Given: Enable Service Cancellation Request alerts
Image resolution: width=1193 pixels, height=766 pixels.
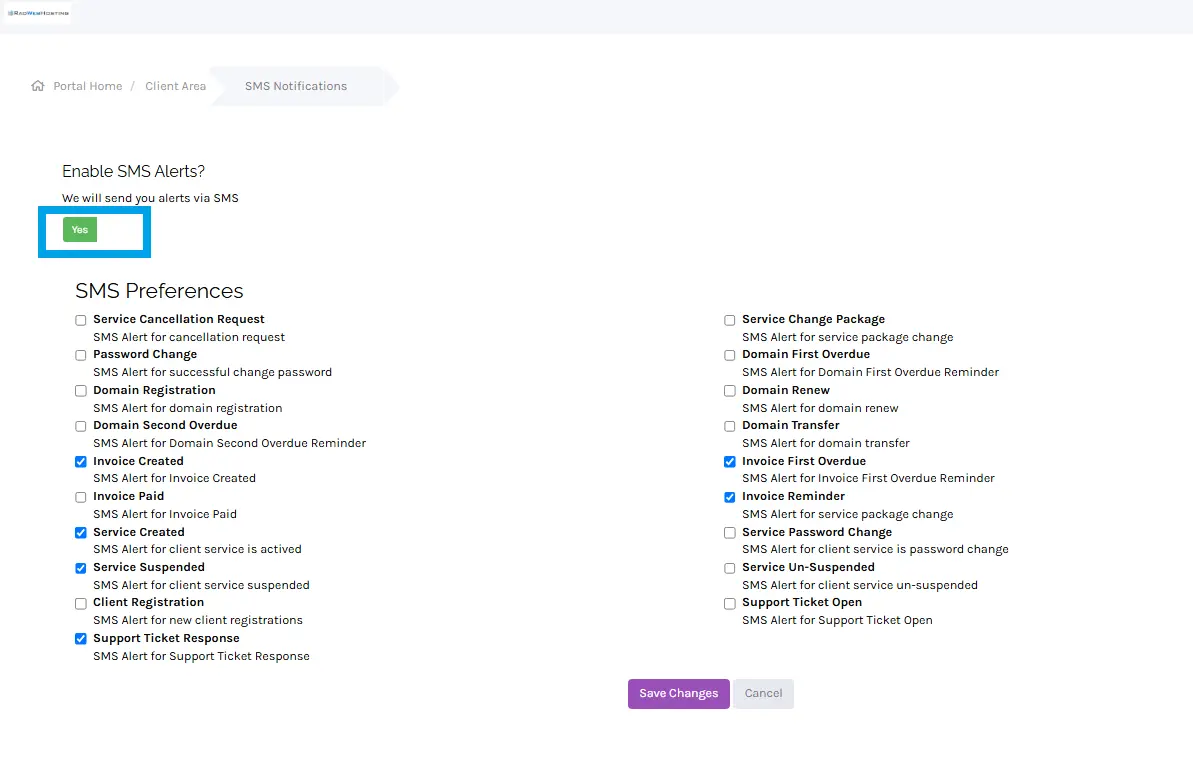Looking at the screenshot, I should [80, 320].
